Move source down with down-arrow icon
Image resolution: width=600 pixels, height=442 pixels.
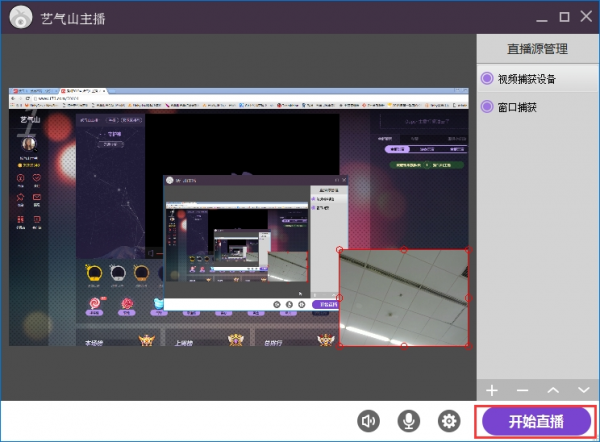[x=584, y=390]
